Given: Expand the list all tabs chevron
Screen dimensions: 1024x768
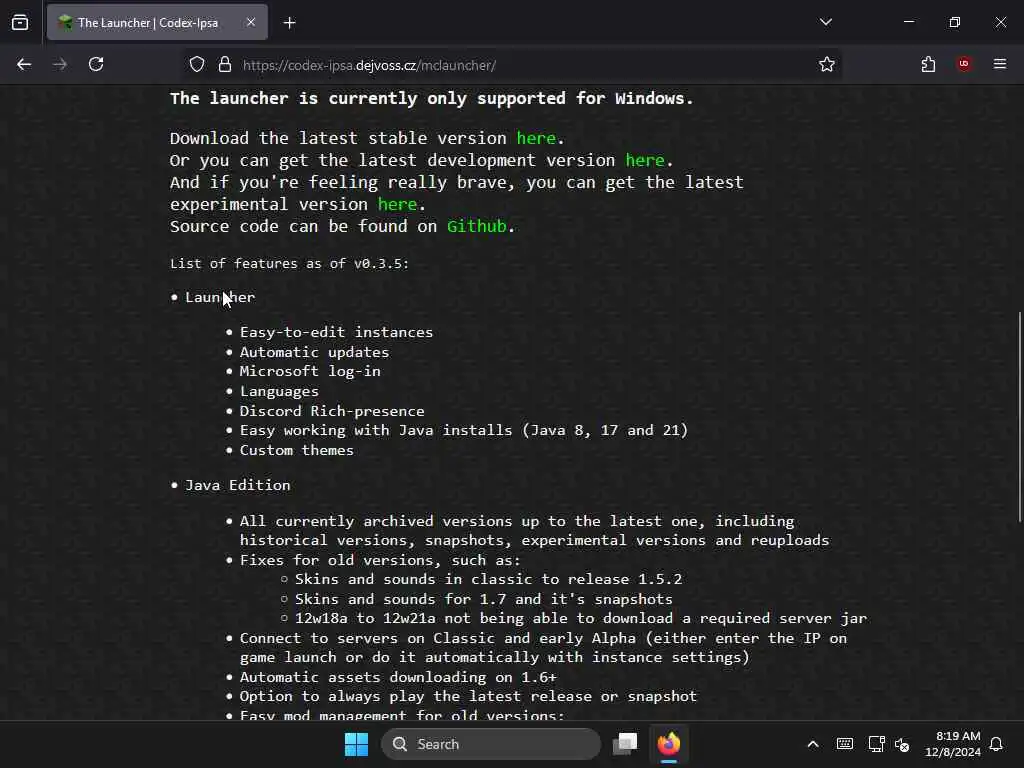Looking at the screenshot, I should 826,22.
